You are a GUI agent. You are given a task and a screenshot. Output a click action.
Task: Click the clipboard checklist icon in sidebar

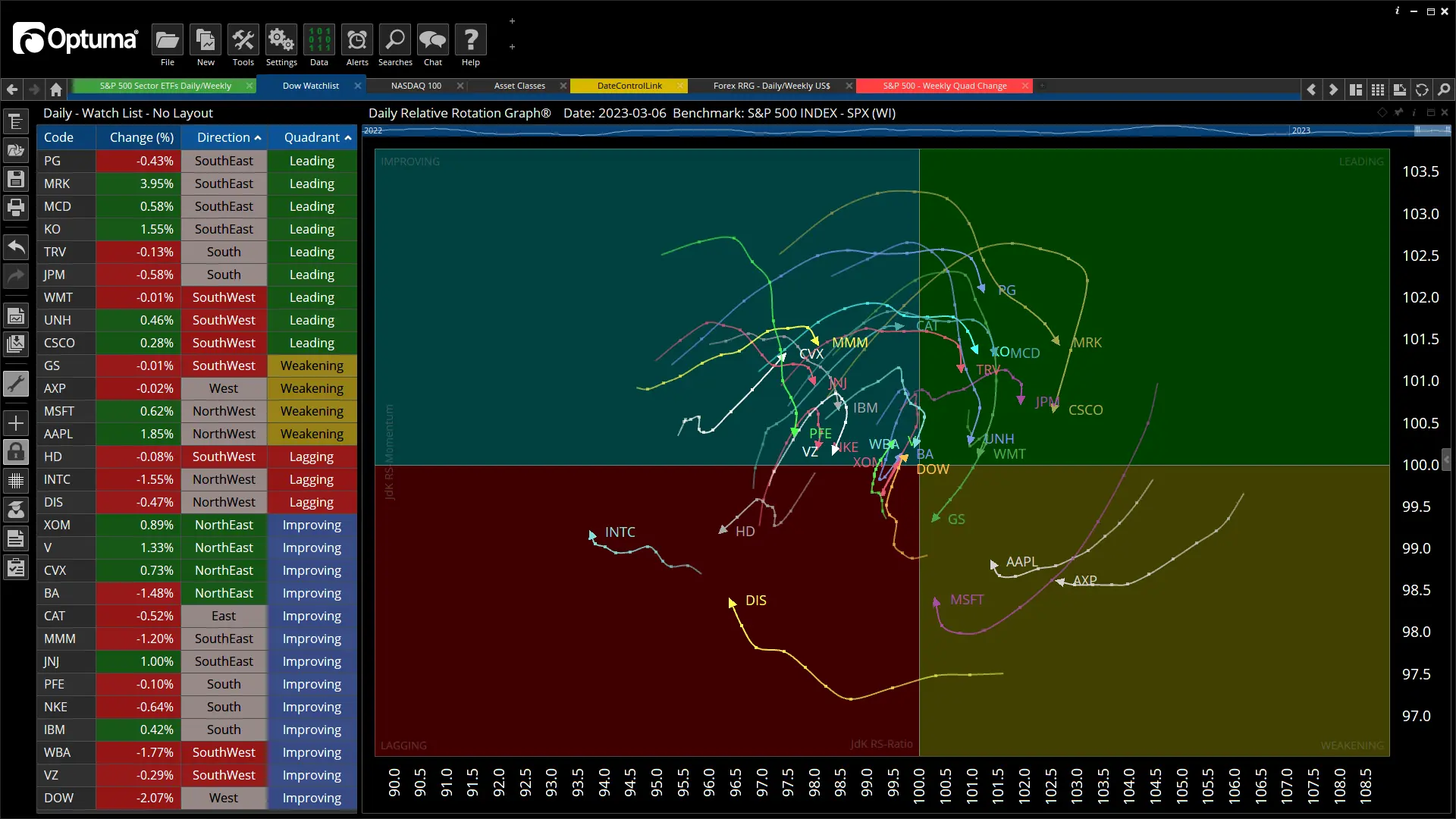(16, 568)
